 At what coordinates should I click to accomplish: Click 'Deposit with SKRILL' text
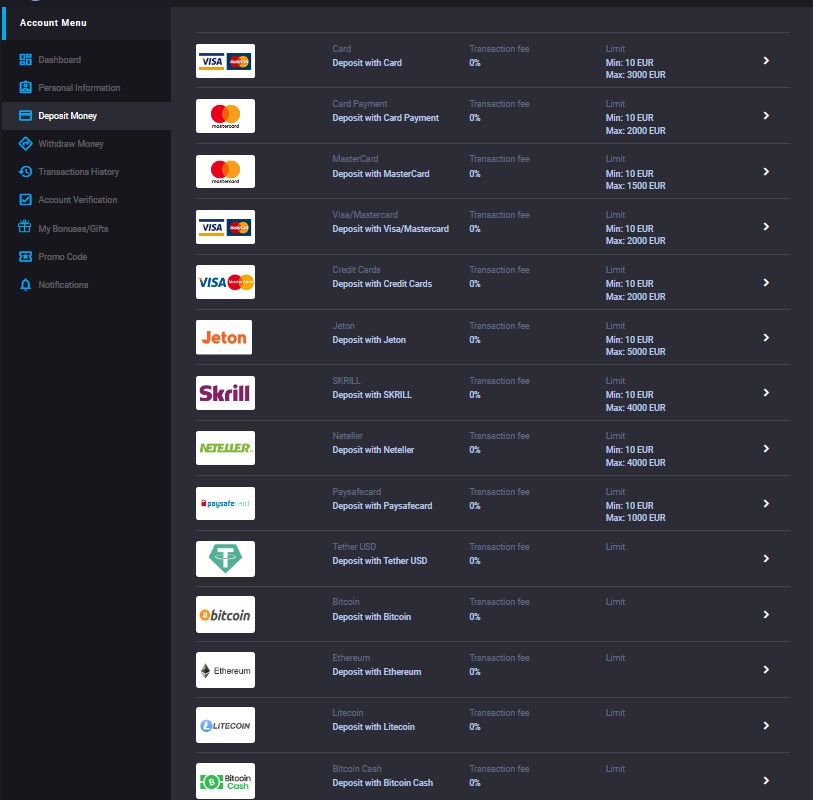(x=372, y=395)
